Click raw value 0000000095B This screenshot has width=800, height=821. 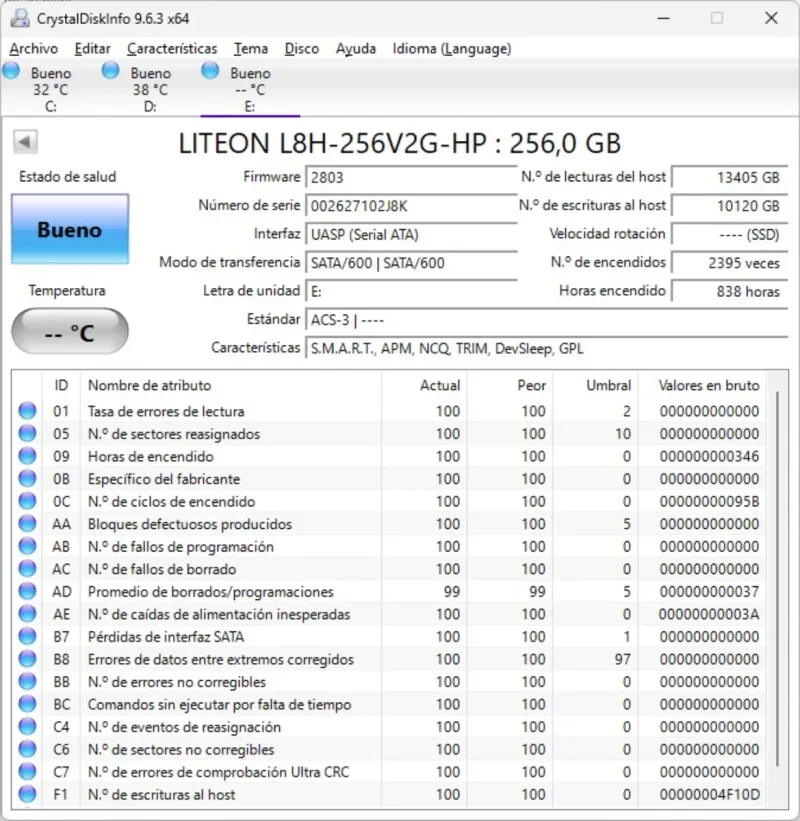coord(709,501)
